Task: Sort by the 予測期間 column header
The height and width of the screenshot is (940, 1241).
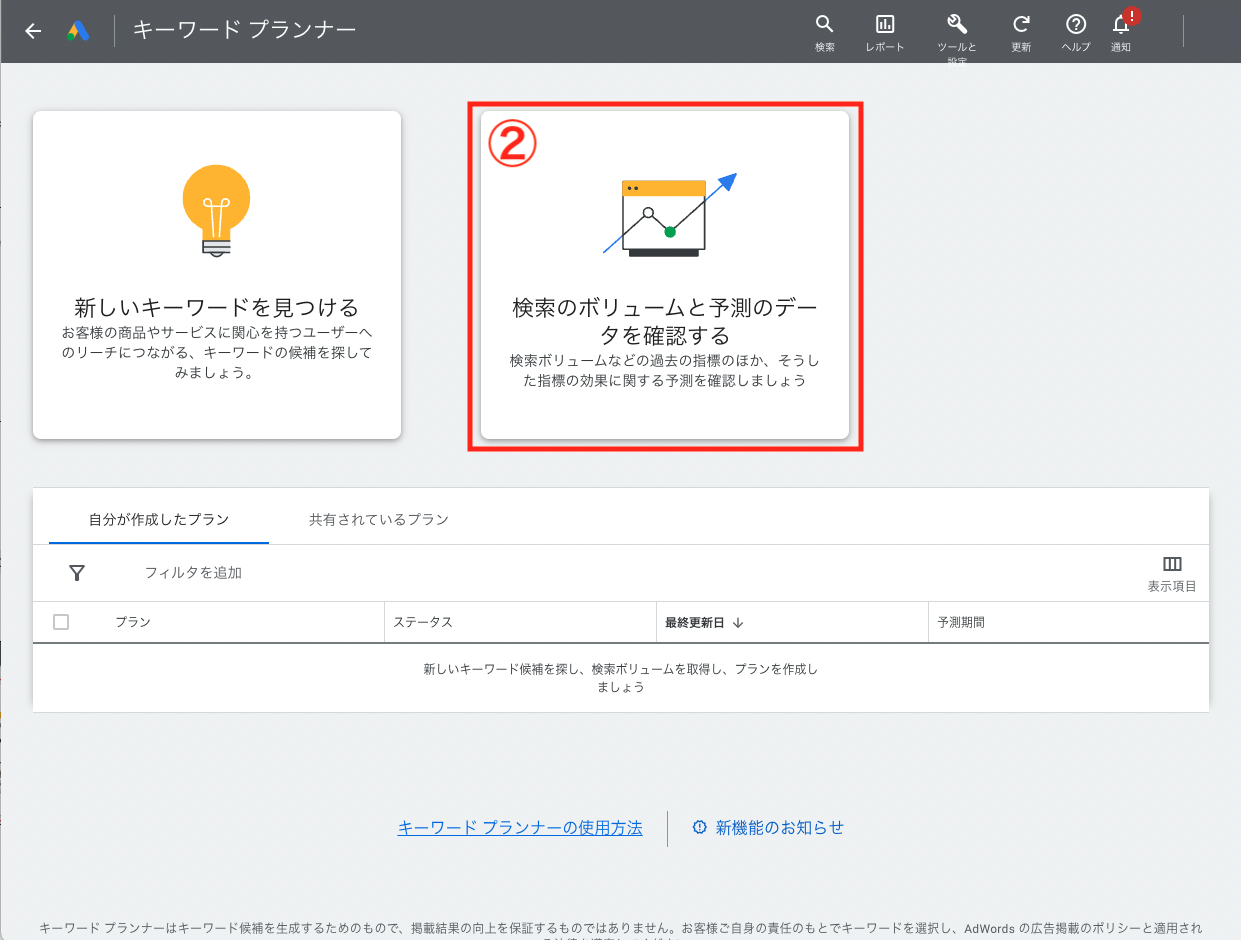Action: (961, 622)
